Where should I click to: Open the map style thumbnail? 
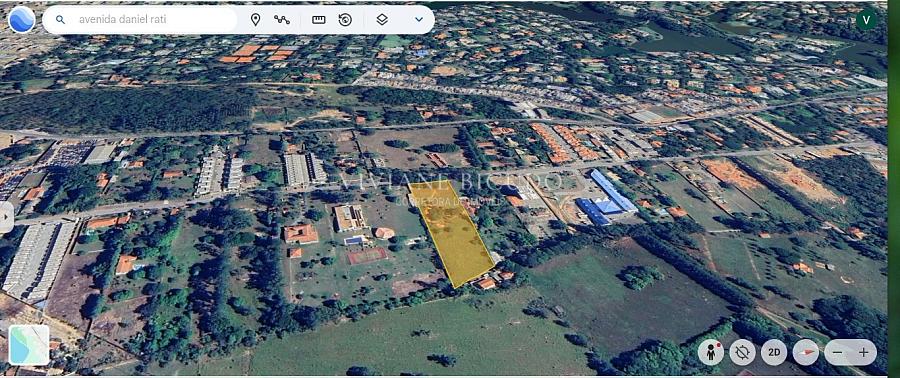(x=29, y=345)
